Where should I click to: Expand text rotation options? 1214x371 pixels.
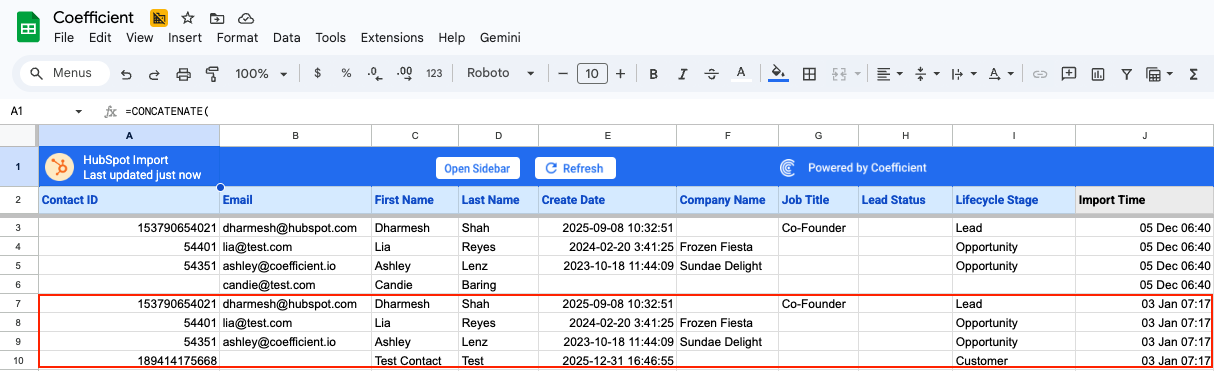(x=1000, y=74)
